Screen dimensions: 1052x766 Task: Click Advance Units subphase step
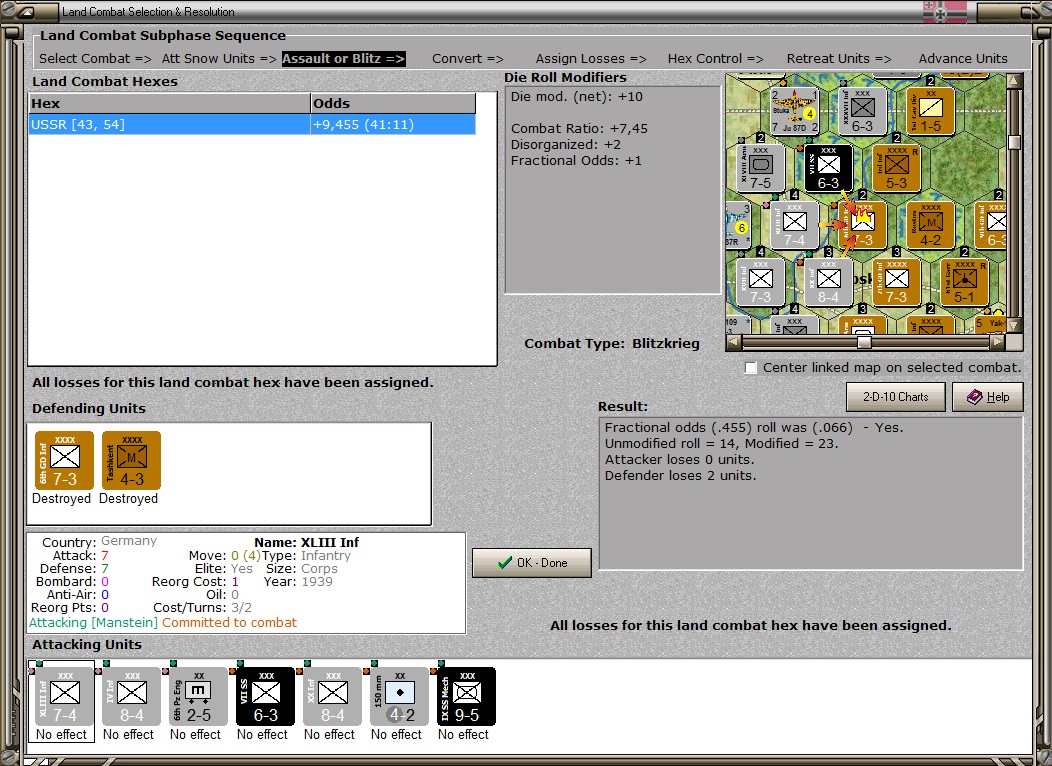point(963,58)
